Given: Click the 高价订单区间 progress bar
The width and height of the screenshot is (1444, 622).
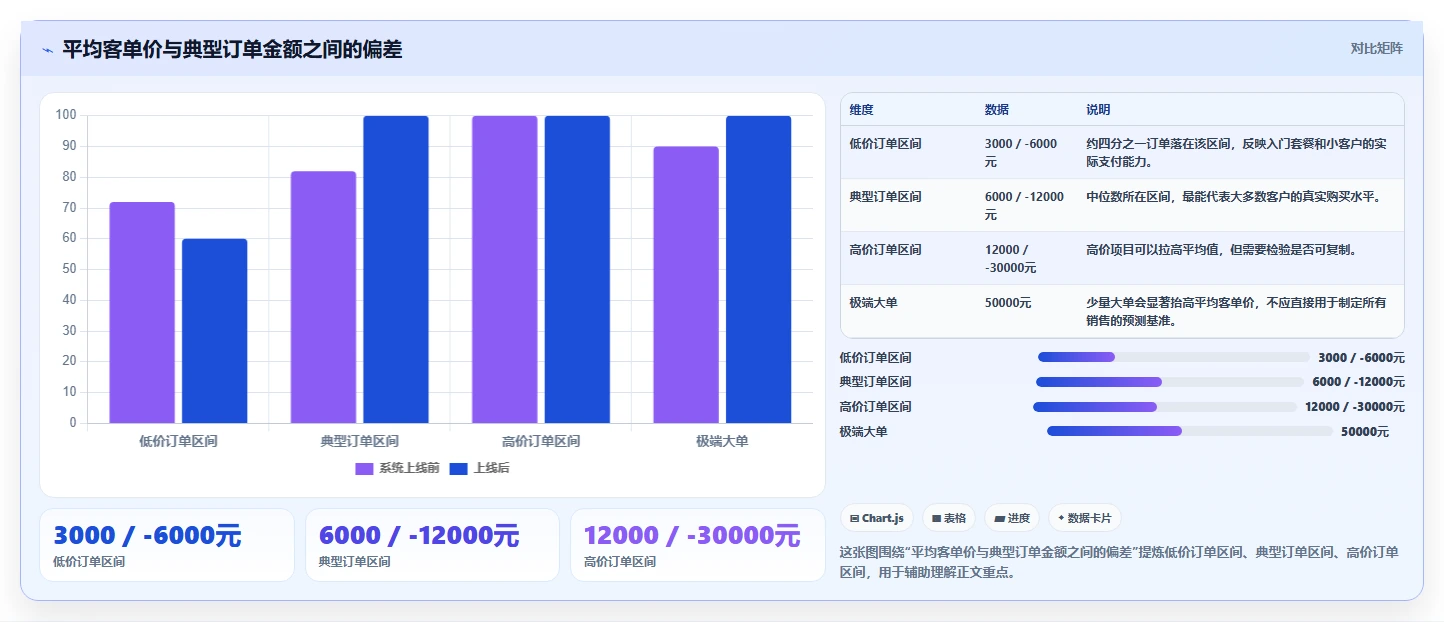Looking at the screenshot, I should click(1164, 407).
